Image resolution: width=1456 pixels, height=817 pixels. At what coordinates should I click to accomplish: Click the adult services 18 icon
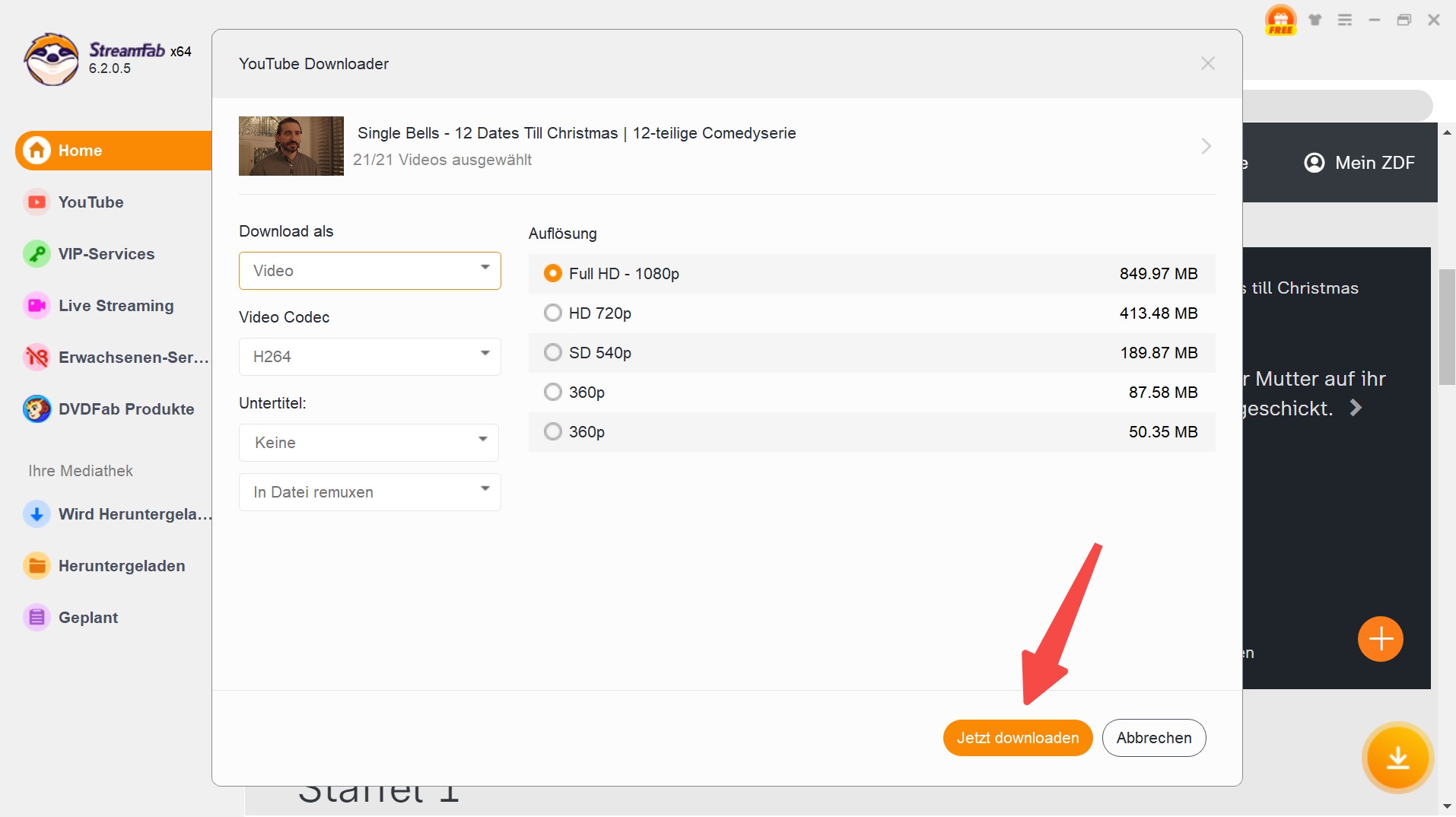coord(37,358)
